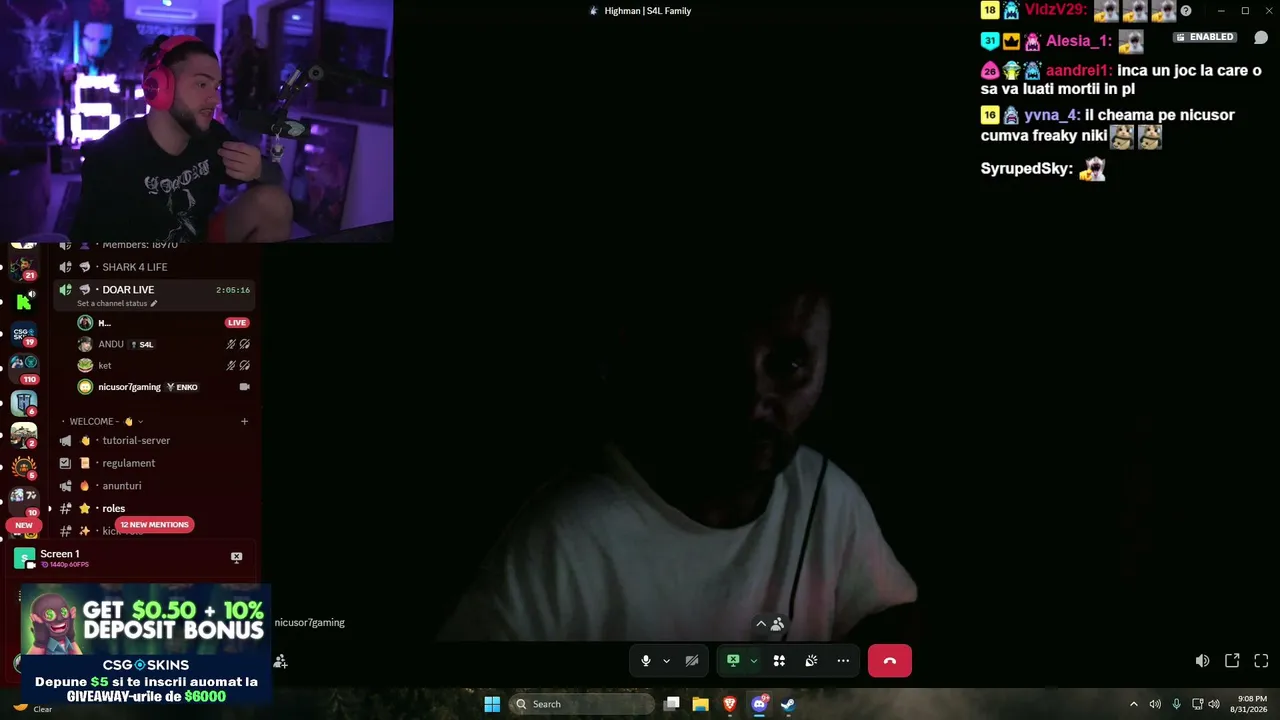The image size is (1280, 720).
Task: Open the soundboard
Action: (x=811, y=661)
